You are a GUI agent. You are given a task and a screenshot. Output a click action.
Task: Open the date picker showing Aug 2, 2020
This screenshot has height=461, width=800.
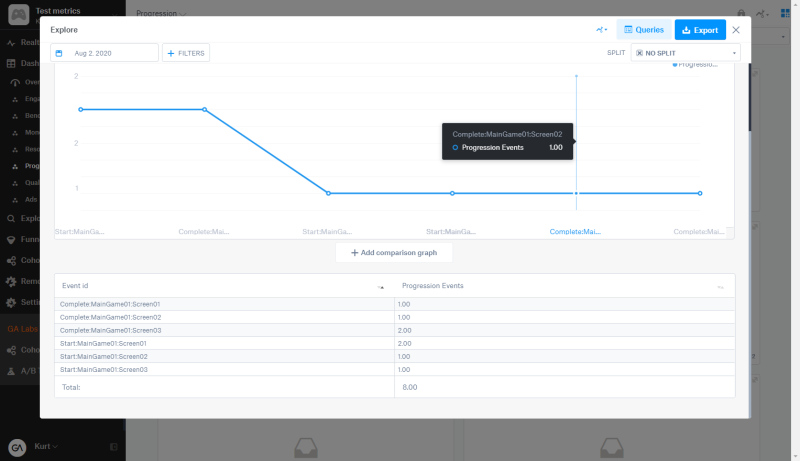point(105,53)
